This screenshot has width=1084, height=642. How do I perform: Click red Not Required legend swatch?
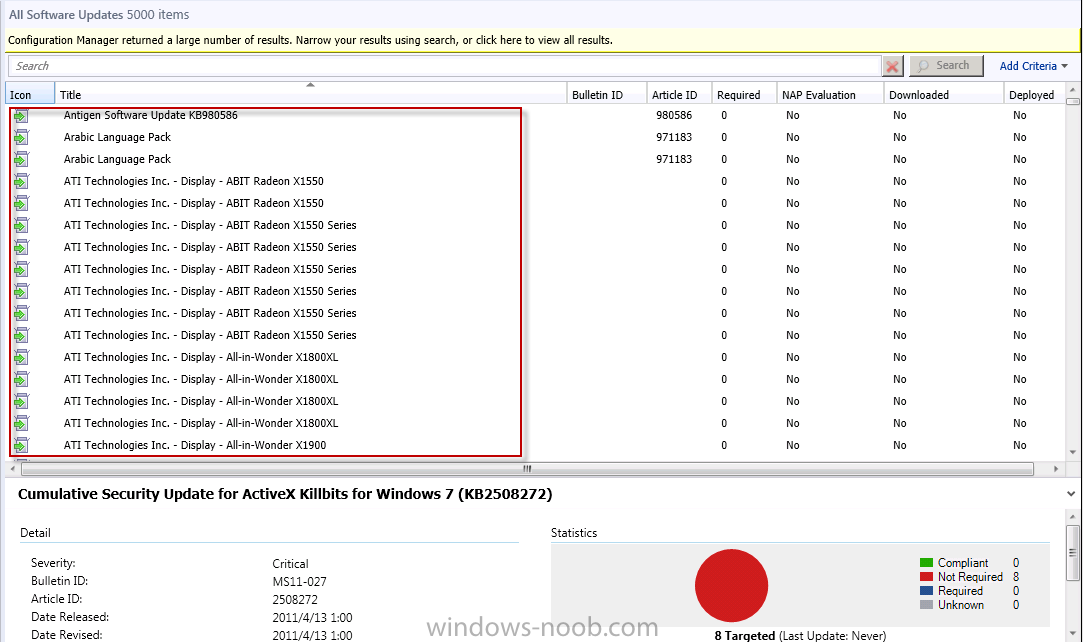(x=926, y=576)
